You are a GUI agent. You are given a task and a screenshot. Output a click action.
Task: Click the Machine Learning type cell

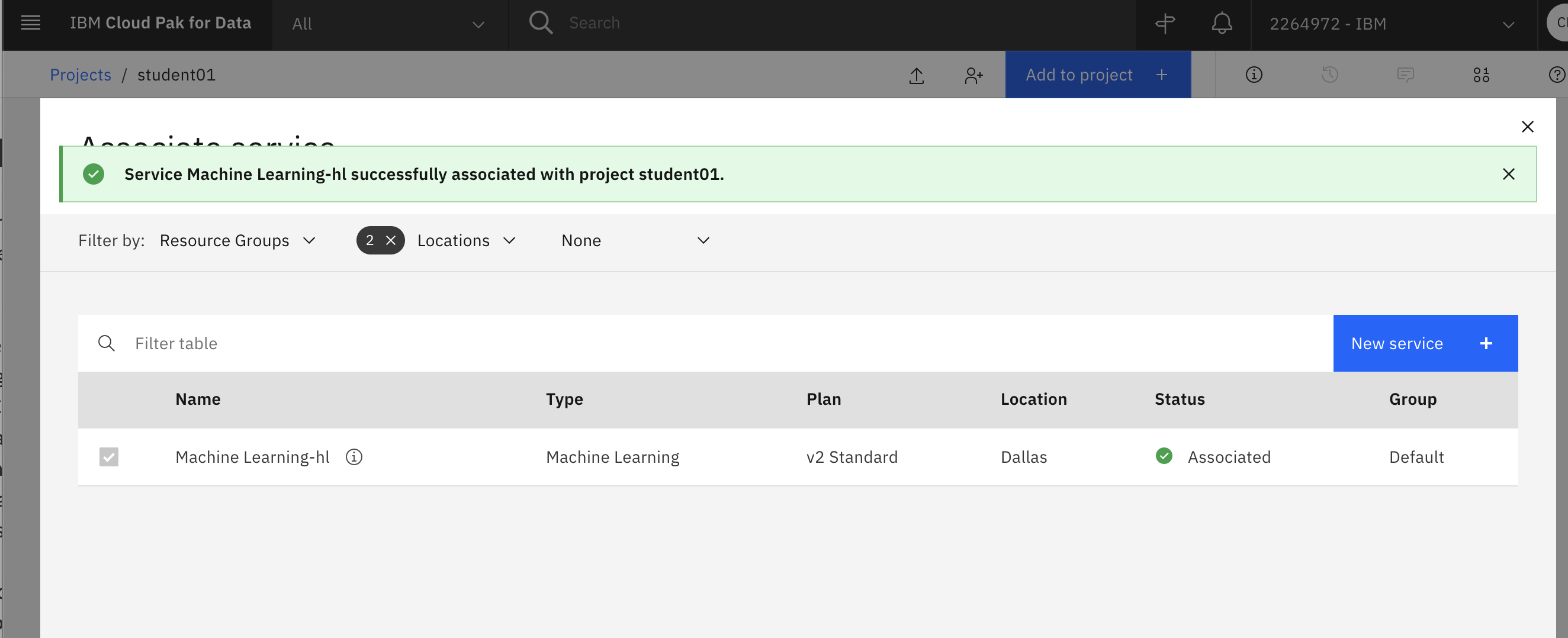[x=612, y=457]
